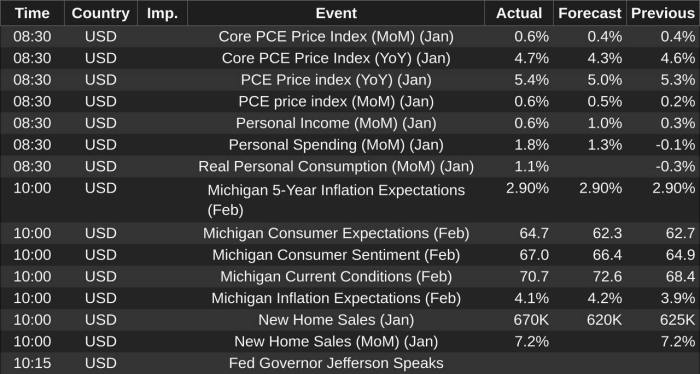Open Real Personal Consumption (MoM) event
Viewport: 700px width, 374px height.
tap(336, 166)
